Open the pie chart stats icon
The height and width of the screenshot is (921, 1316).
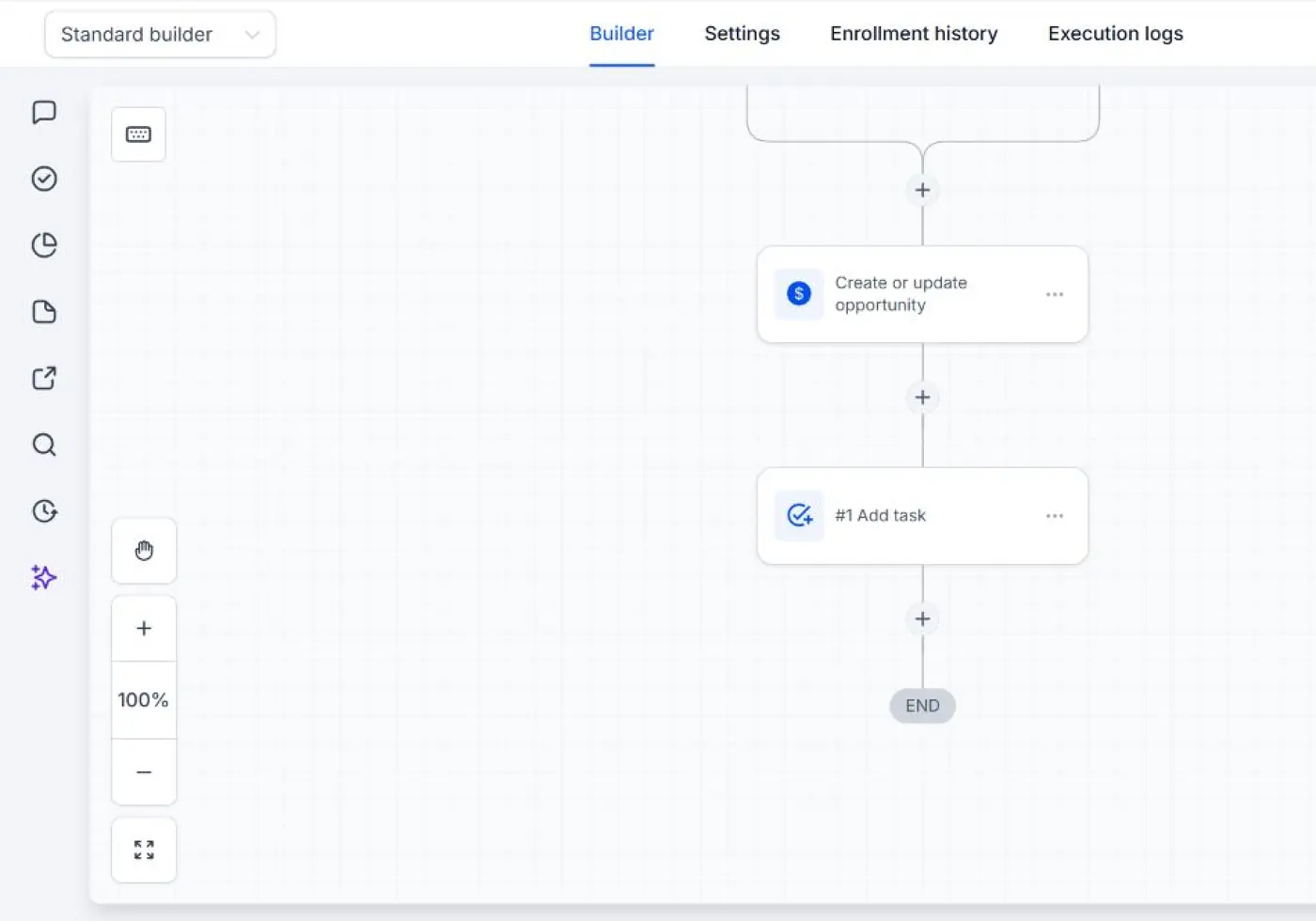click(x=44, y=245)
